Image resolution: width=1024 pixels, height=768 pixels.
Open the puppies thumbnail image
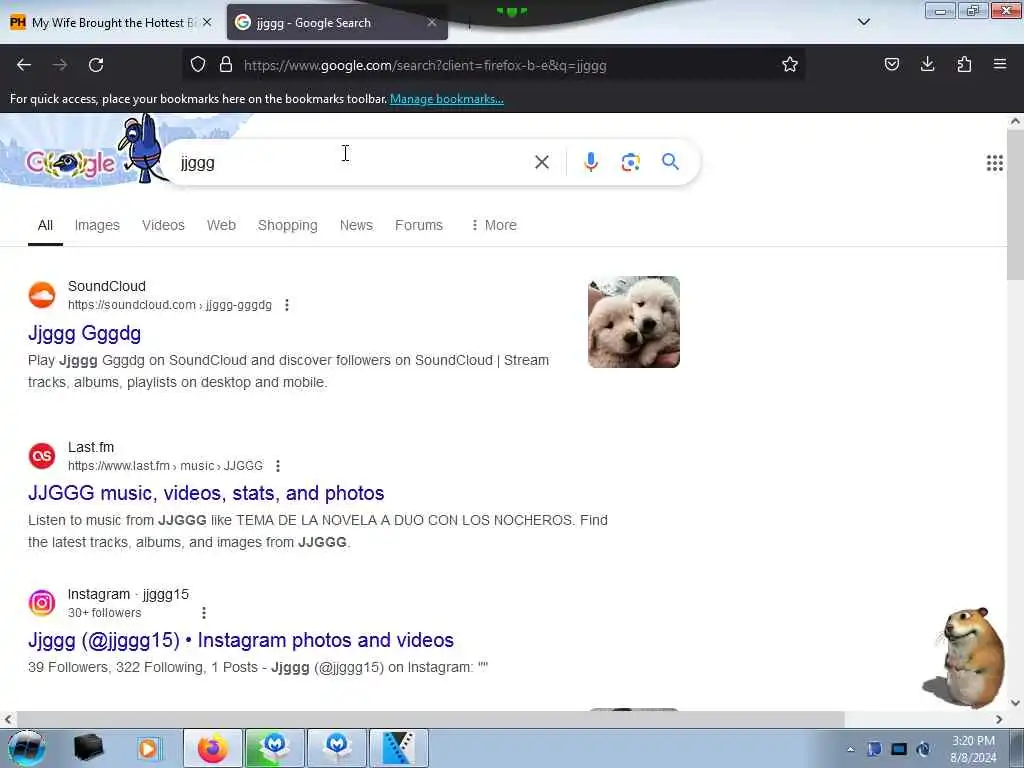[633, 322]
